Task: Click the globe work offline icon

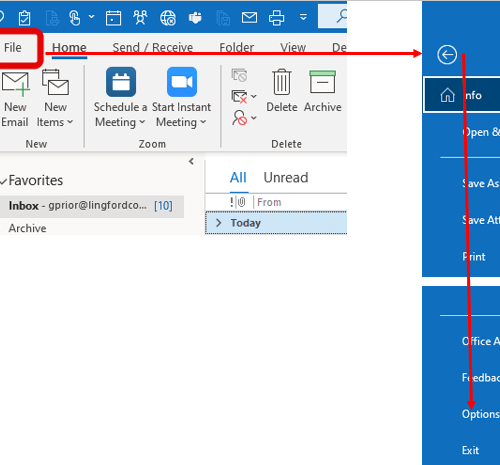Action: click(168, 17)
